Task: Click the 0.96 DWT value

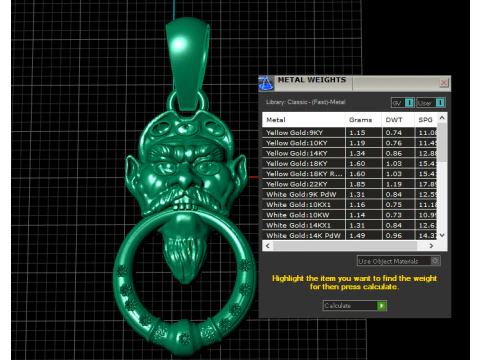Action: [x=394, y=235]
